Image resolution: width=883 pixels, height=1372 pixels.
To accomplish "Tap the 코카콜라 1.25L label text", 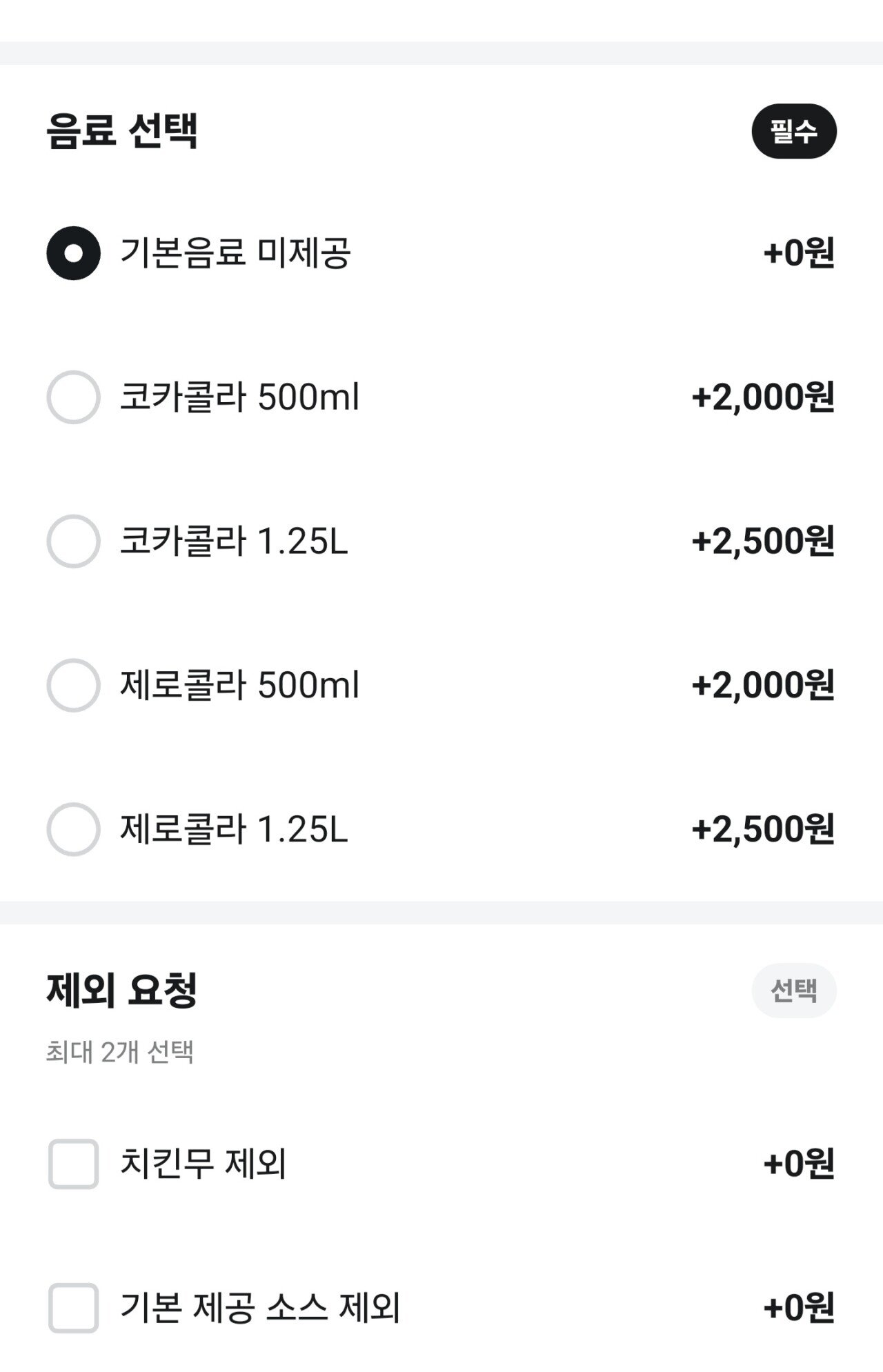I will click(x=234, y=541).
